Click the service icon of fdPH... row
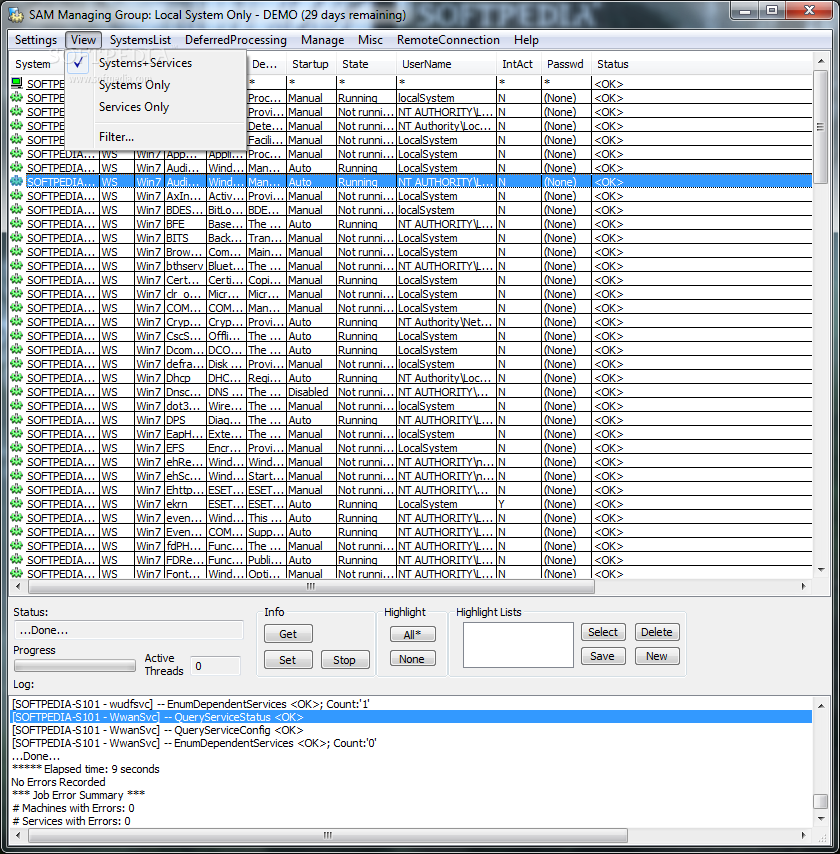 click(x=17, y=545)
